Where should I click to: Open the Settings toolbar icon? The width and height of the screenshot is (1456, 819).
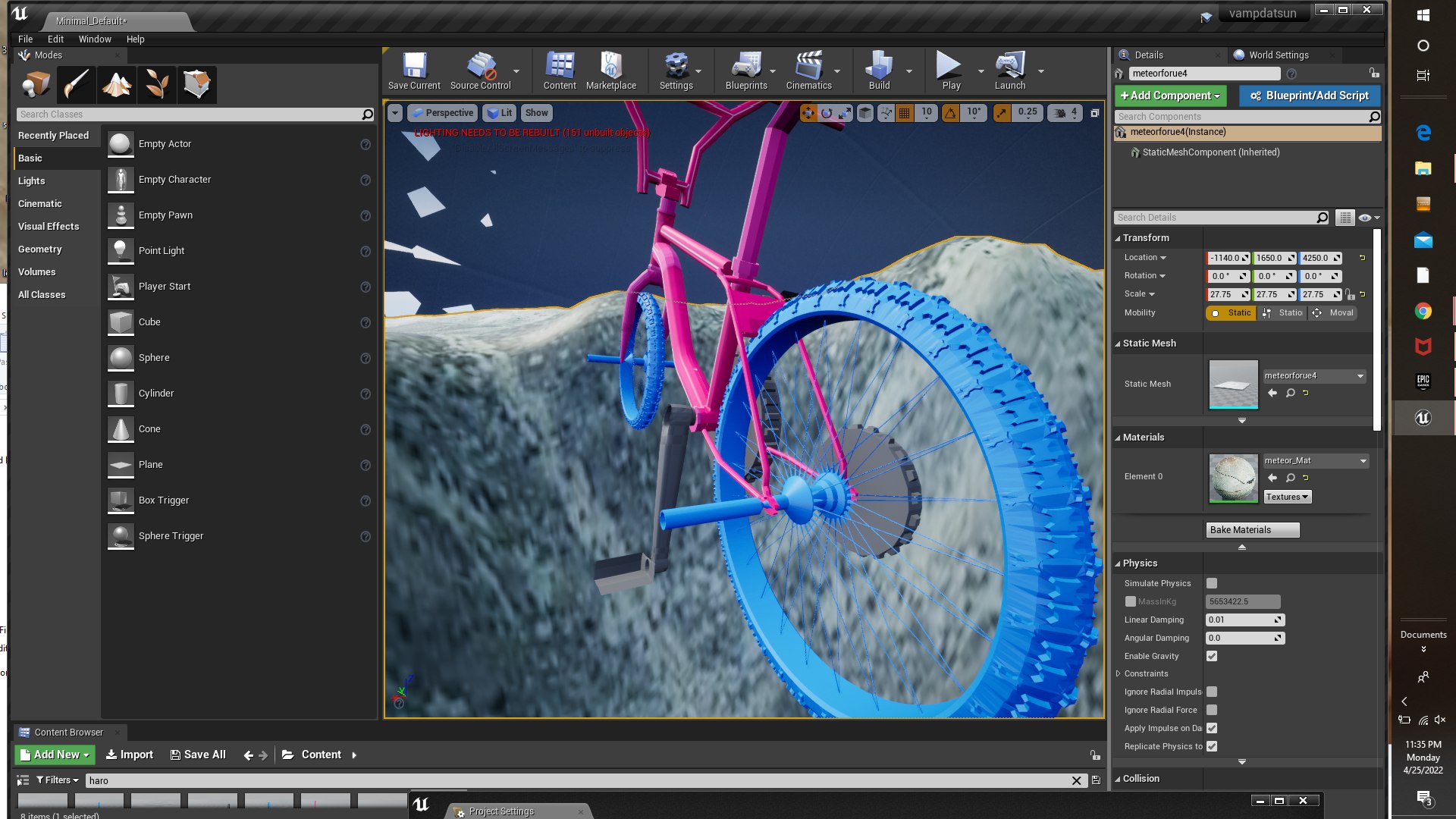676,71
